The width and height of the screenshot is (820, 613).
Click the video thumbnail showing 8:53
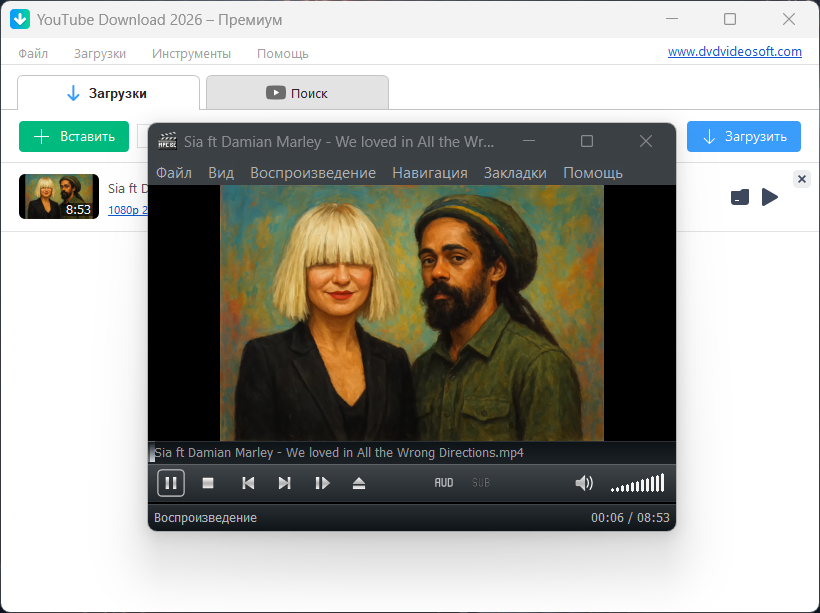coord(59,197)
